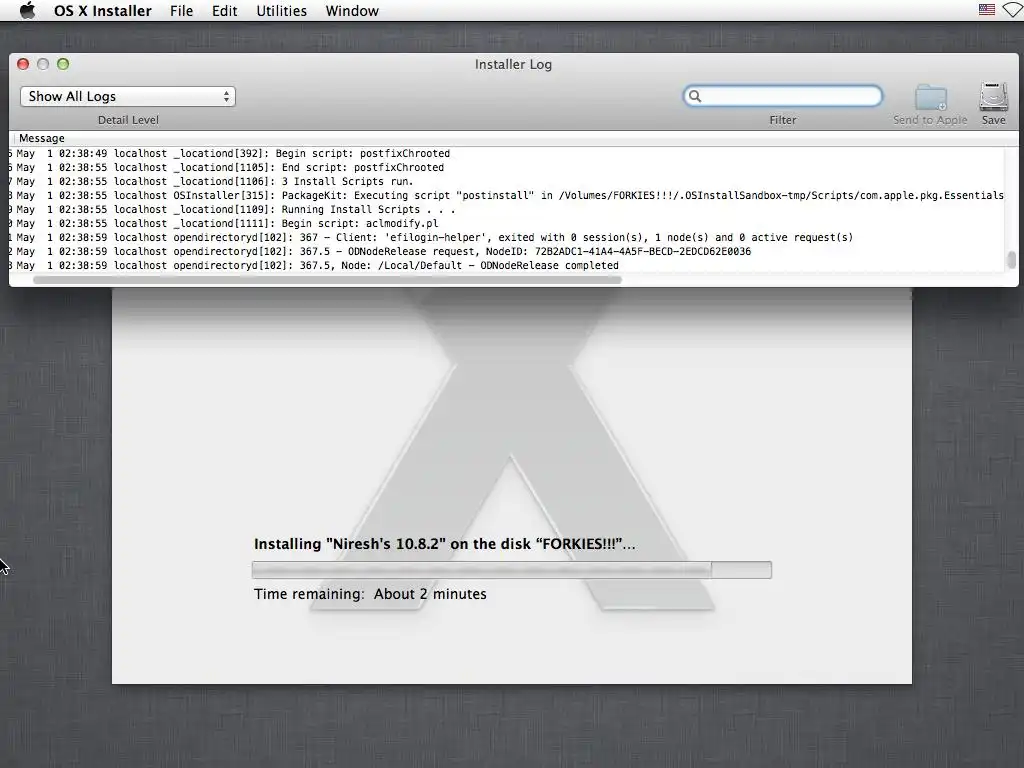The image size is (1024, 768).
Task: Select the log line 'End script: postfixChrooted'
Action: point(507,167)
